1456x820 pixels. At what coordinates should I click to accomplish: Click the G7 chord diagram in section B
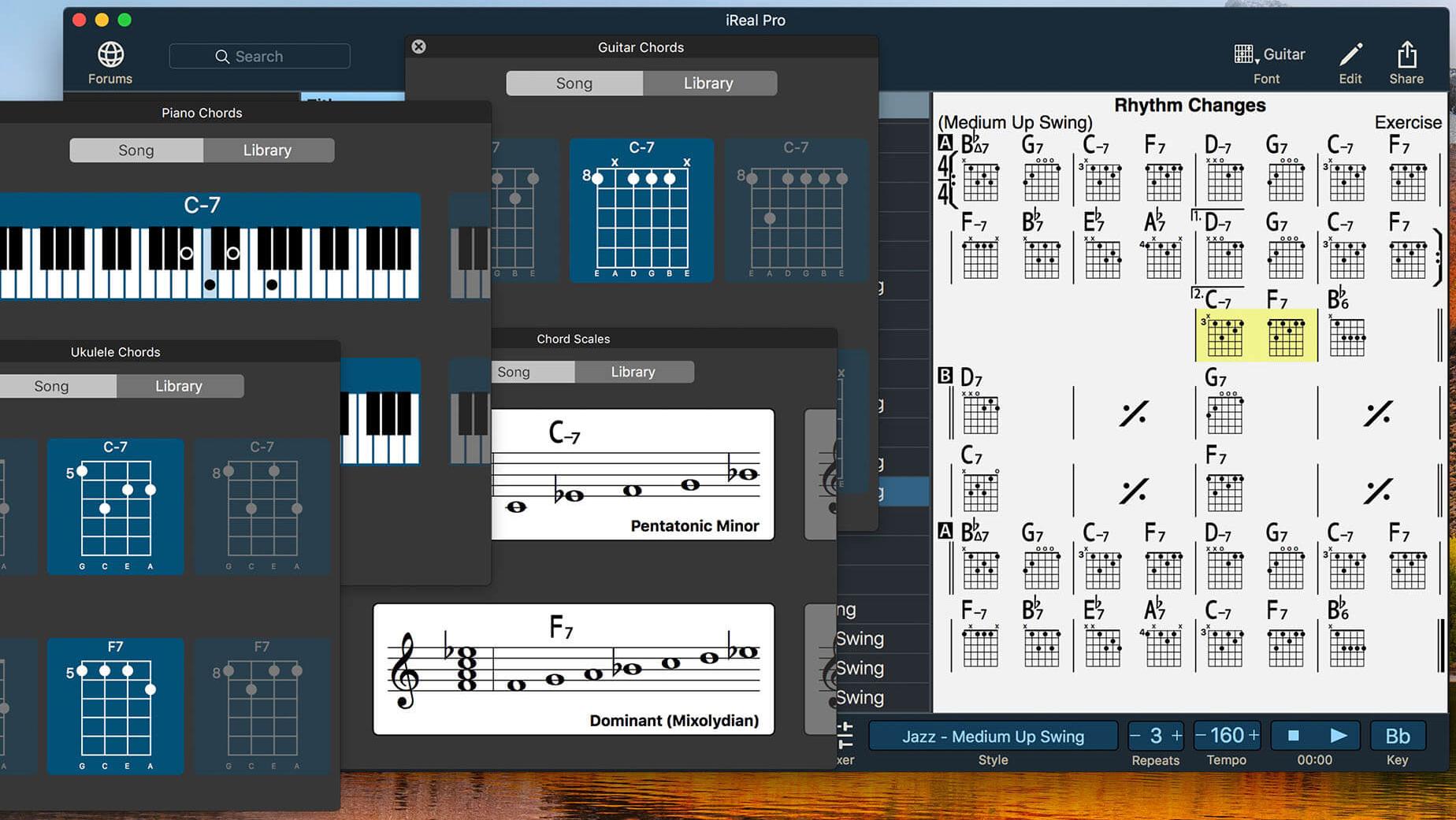click(1225, 414)
